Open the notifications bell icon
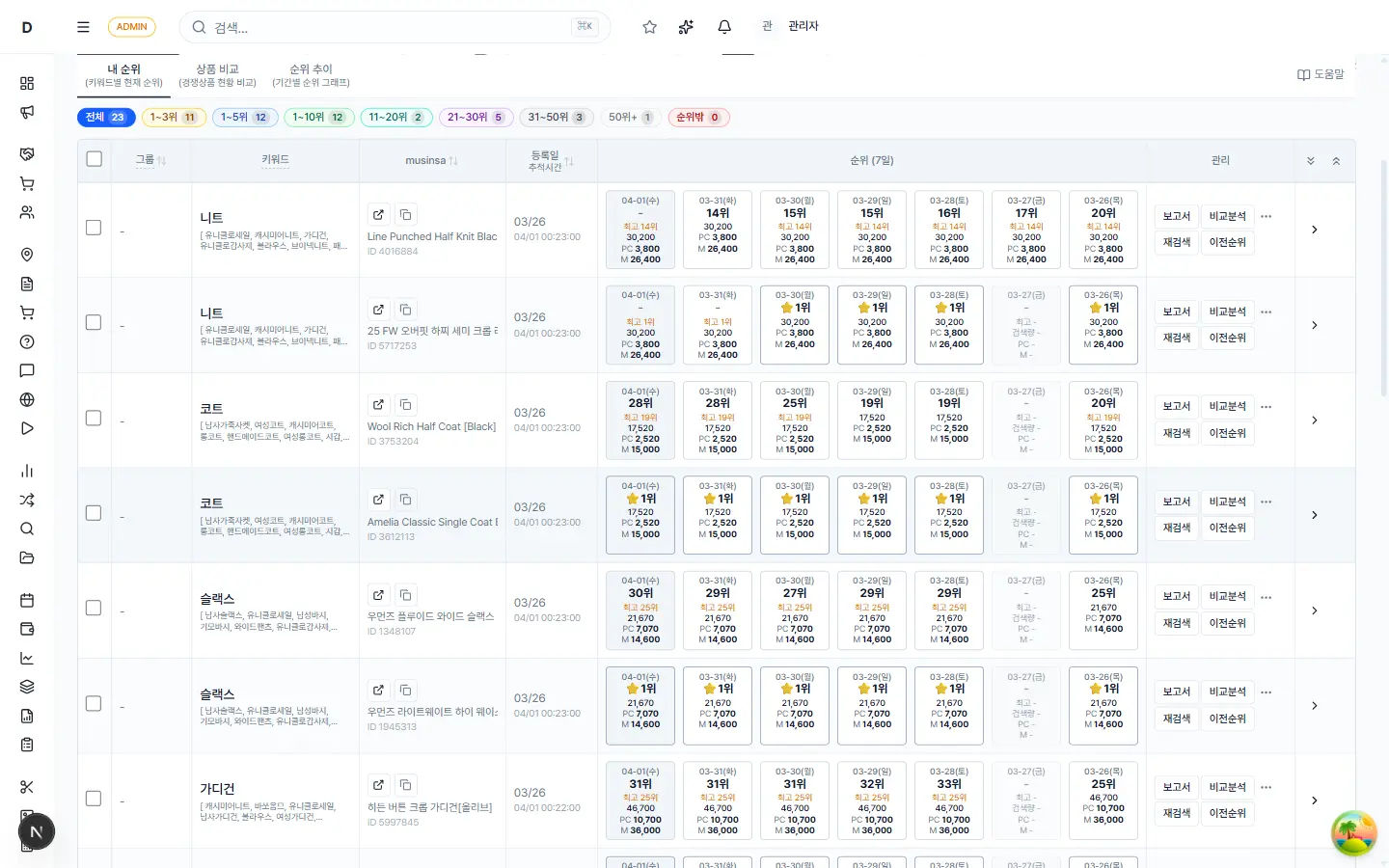This screenshot has height=868, width=1389. (x=724, y=27)
